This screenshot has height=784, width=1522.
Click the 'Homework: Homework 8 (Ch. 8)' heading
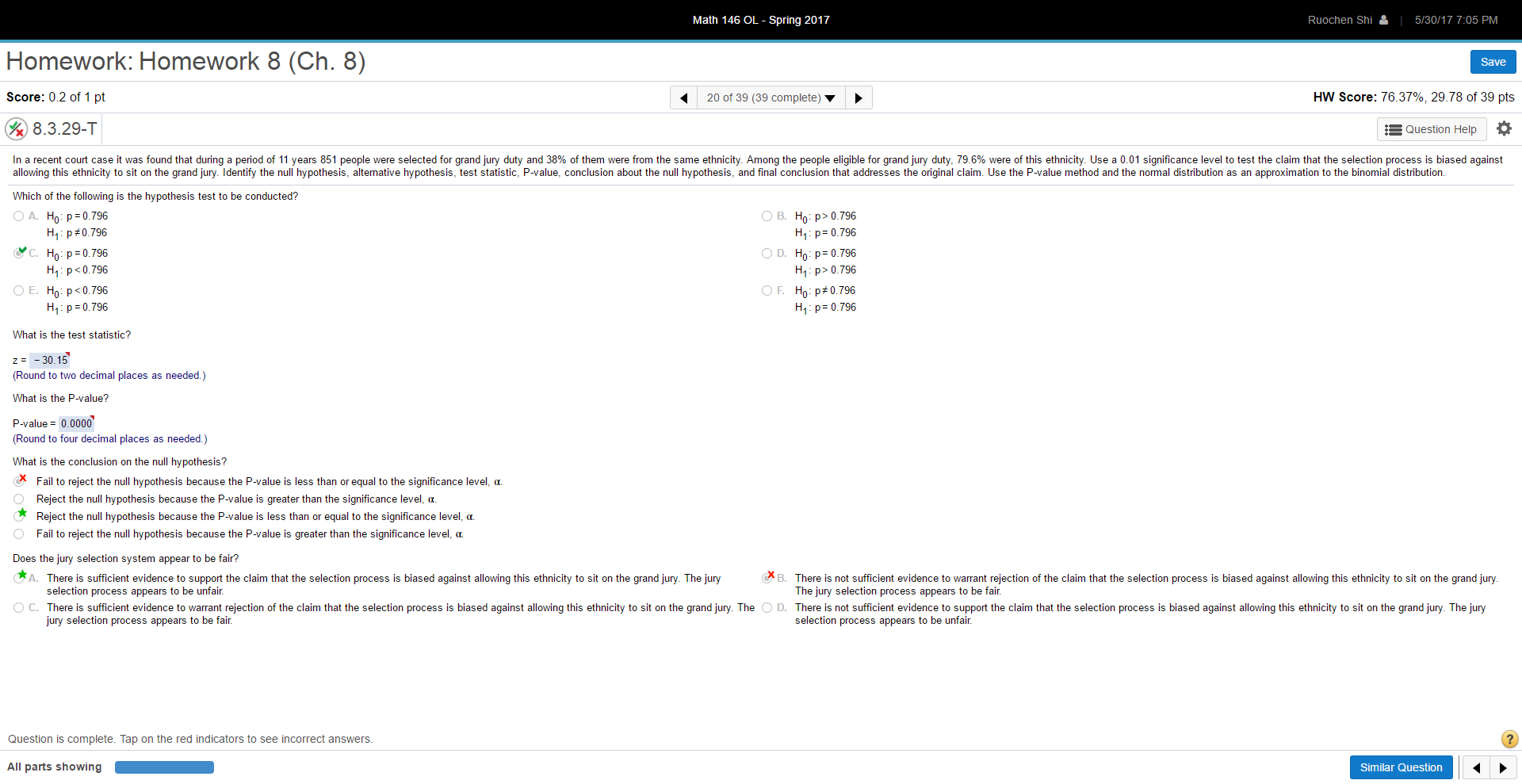186,61
